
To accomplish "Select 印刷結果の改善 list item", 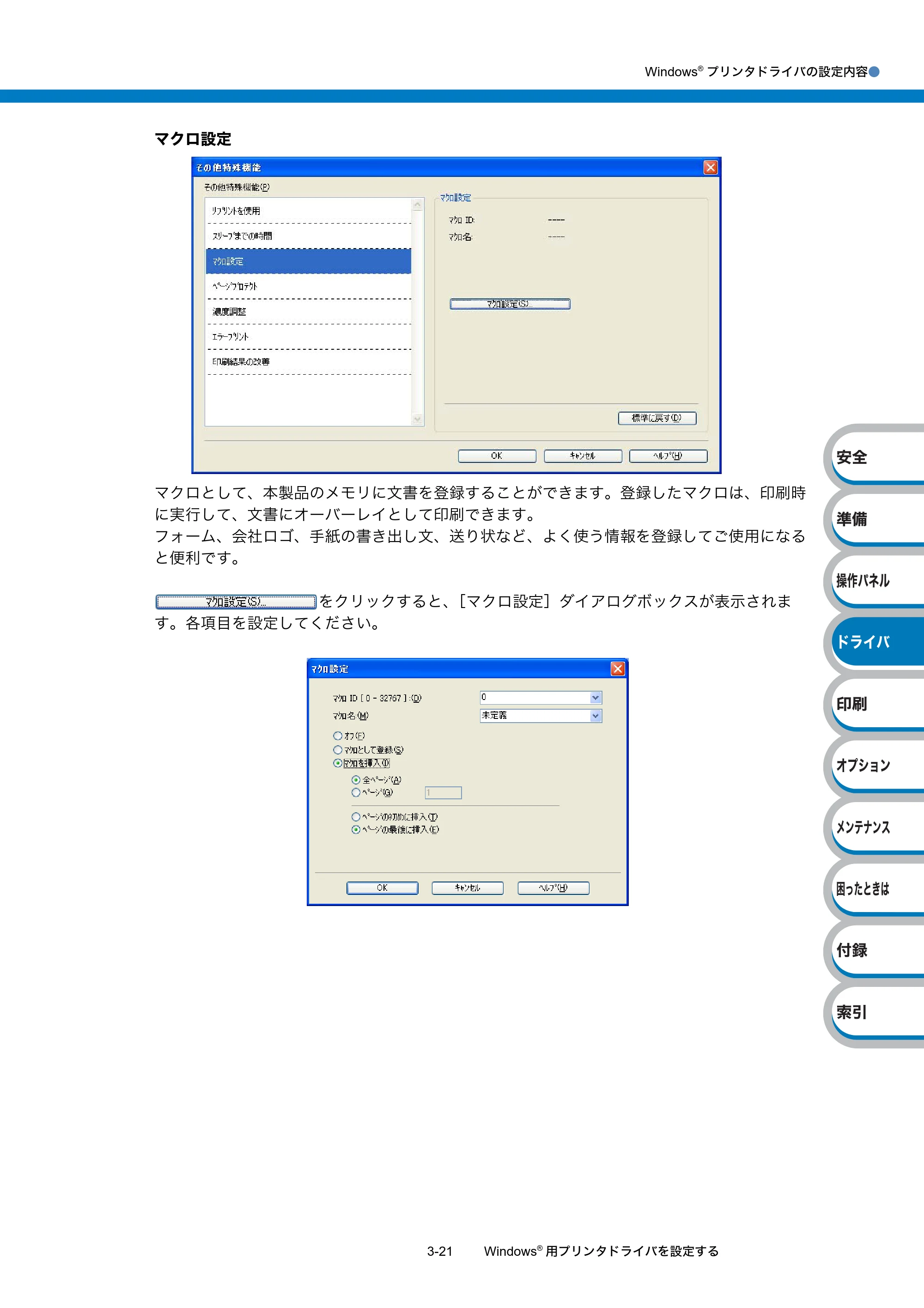I will click(x=308, y=362).
